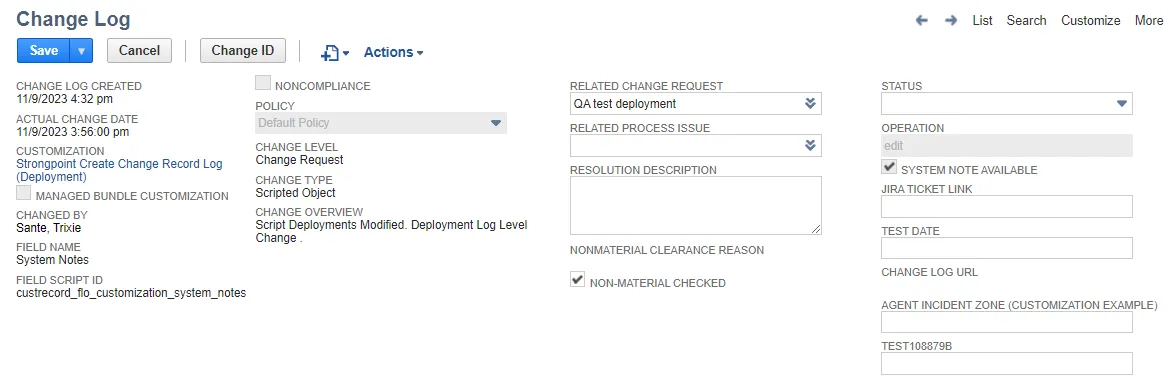Click the Change ID button
The height and width of the screenshot is (382, 1171).
click(x=243, y=51)
